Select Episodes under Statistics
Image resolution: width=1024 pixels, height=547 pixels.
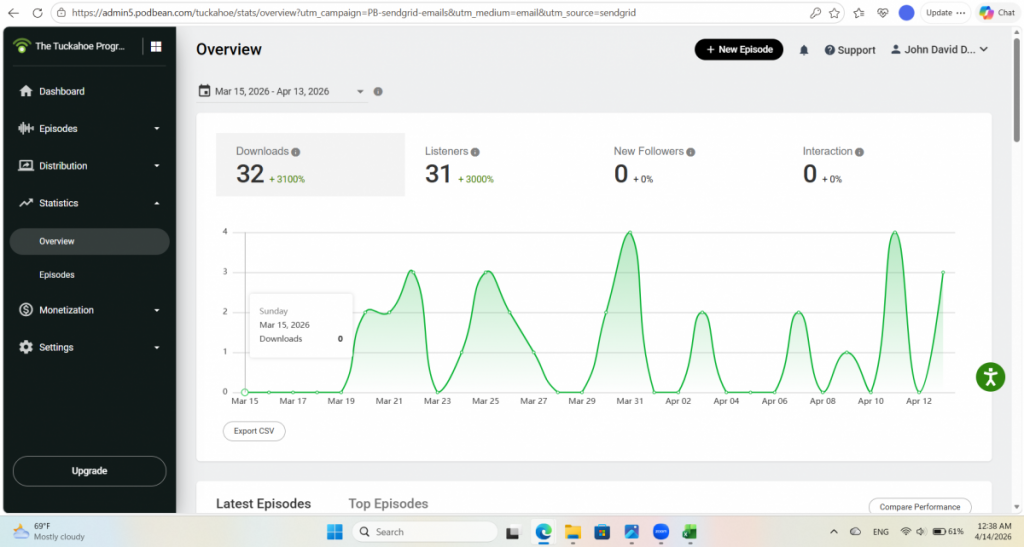[57, 275]
